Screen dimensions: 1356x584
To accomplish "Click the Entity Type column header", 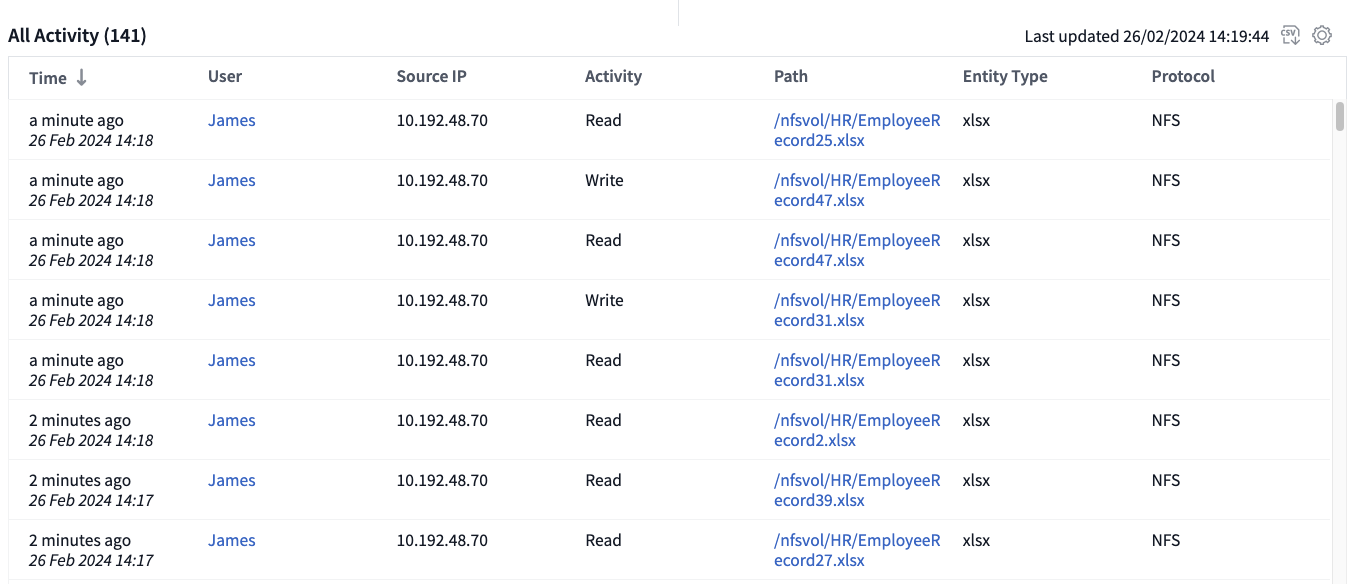I will click(1005, 76).
